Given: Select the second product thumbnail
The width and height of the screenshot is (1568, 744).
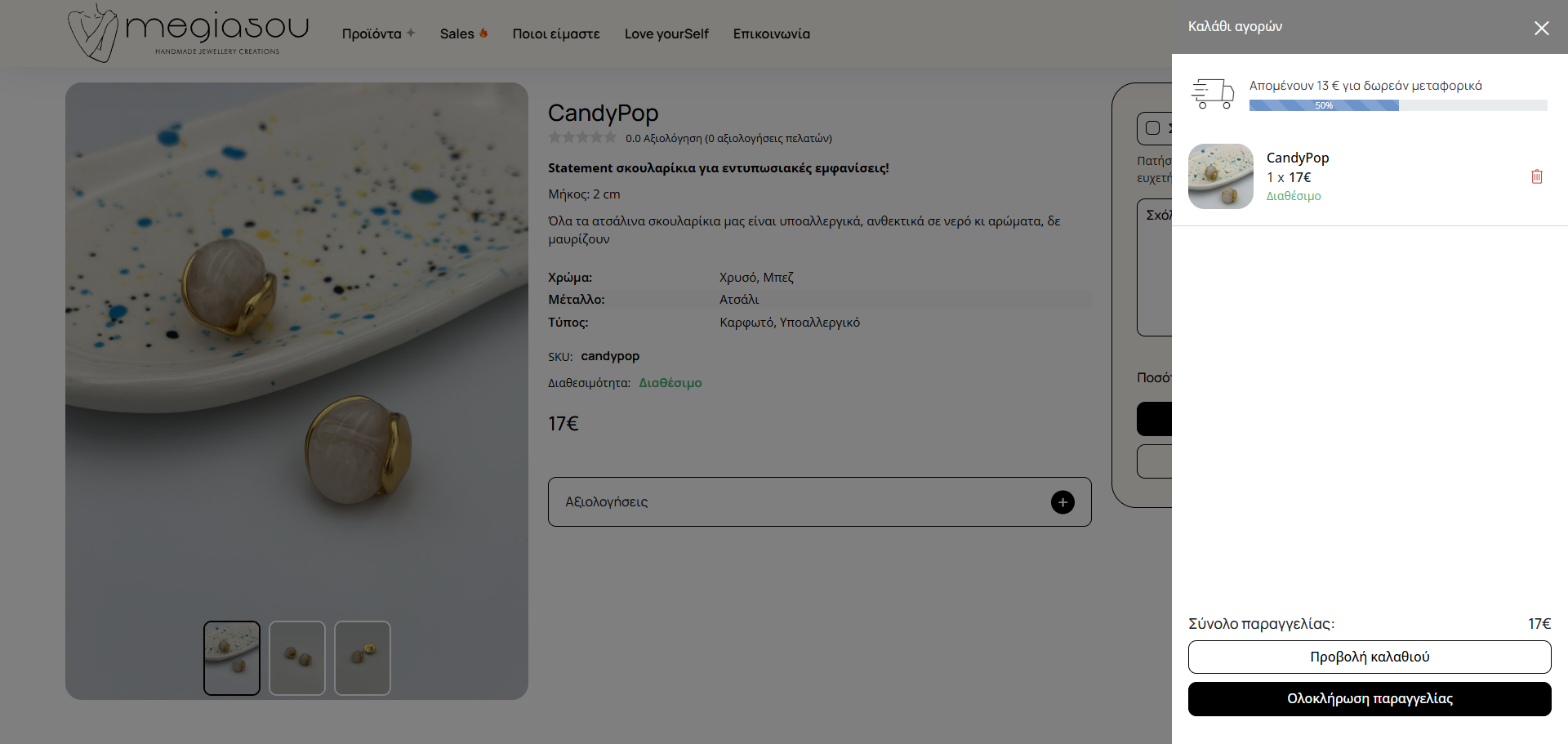Looking at the screenshot, I should pyautogui.click(x=297, y=657).
